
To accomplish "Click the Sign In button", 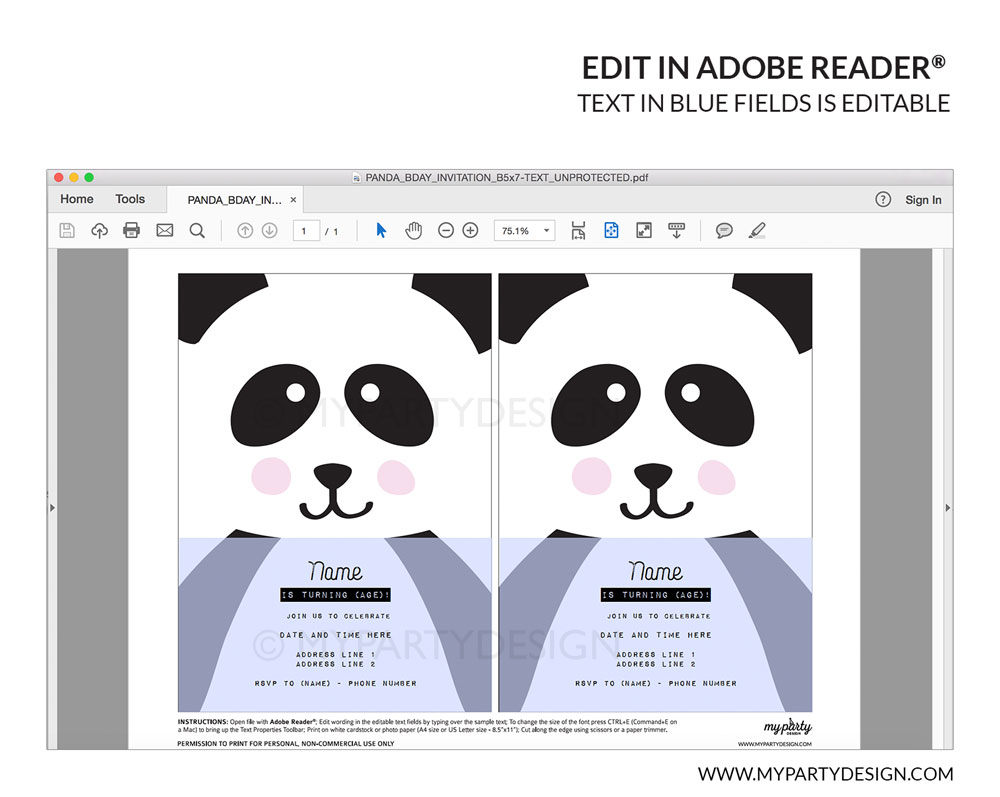I will point(923,200).
